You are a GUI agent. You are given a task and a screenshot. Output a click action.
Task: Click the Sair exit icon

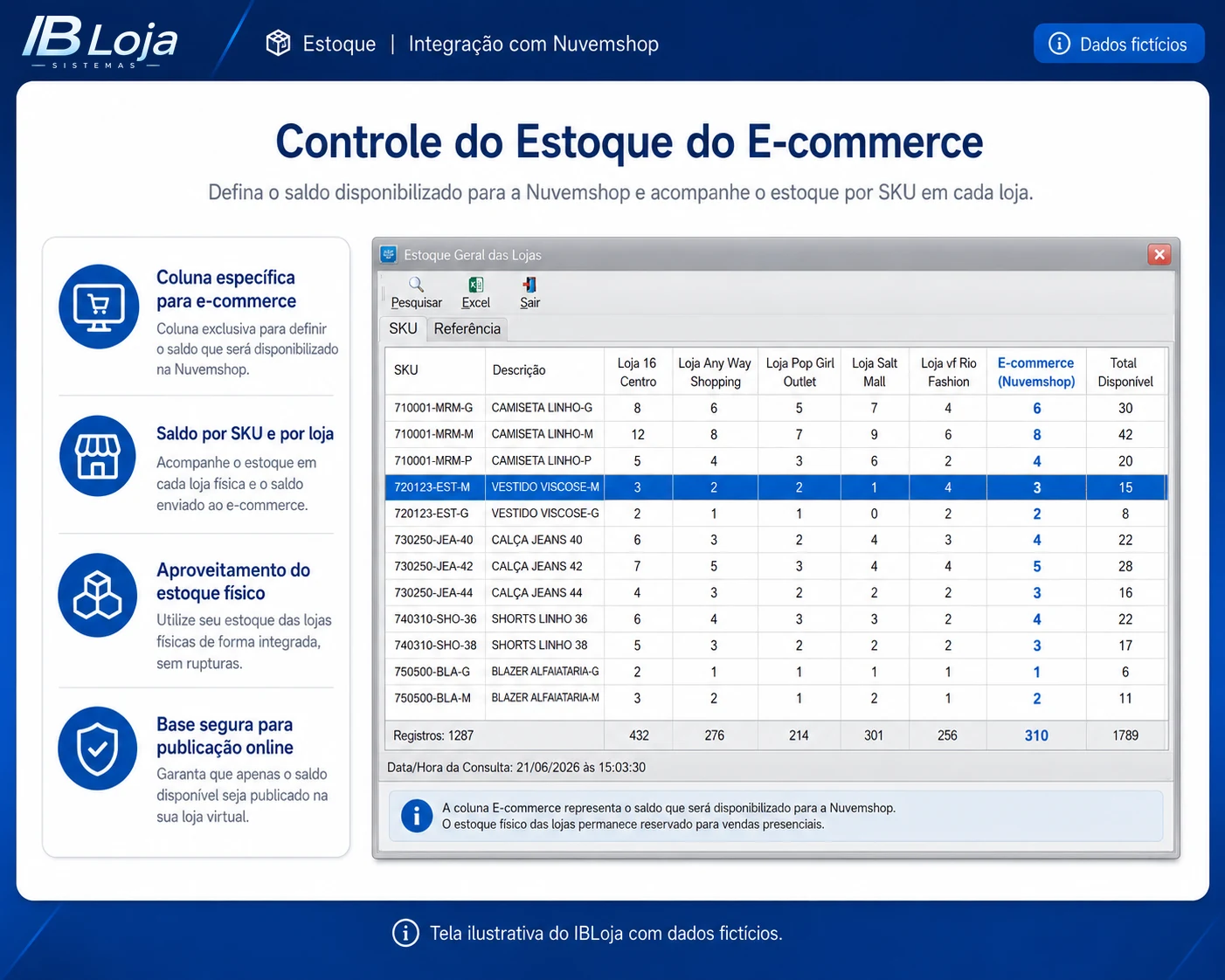tap(529, 285)
